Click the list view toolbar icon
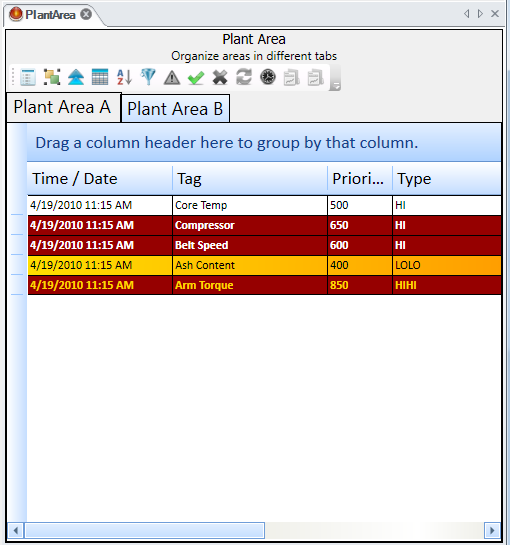The image size is (510, 545). coord(28,77)
